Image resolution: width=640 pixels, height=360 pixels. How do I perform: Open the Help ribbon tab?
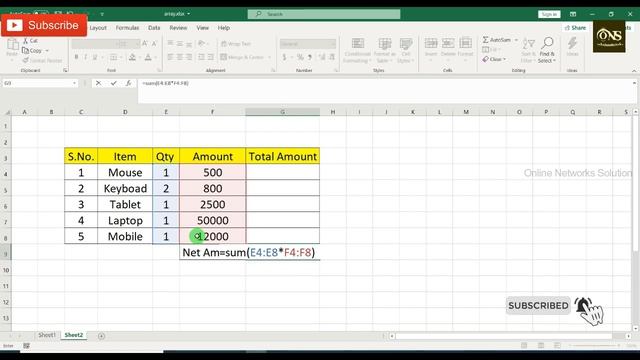(224, 28)
